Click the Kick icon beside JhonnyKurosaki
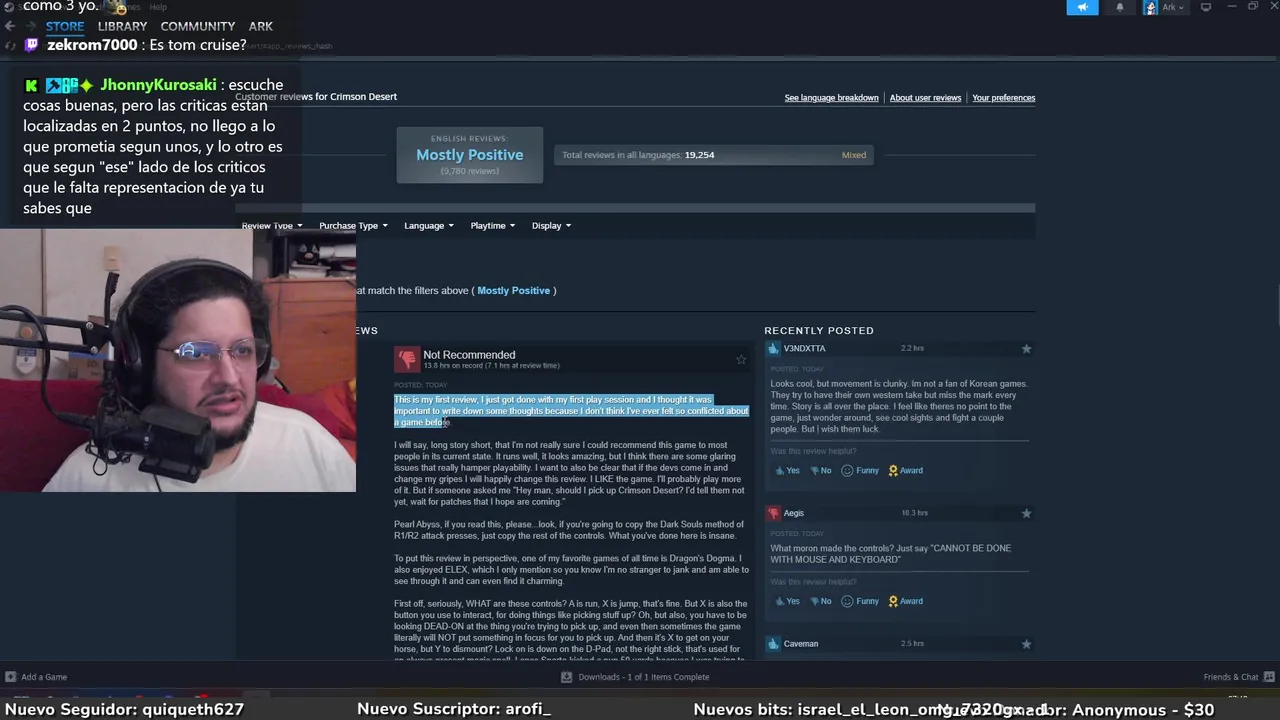 (31, 86)
